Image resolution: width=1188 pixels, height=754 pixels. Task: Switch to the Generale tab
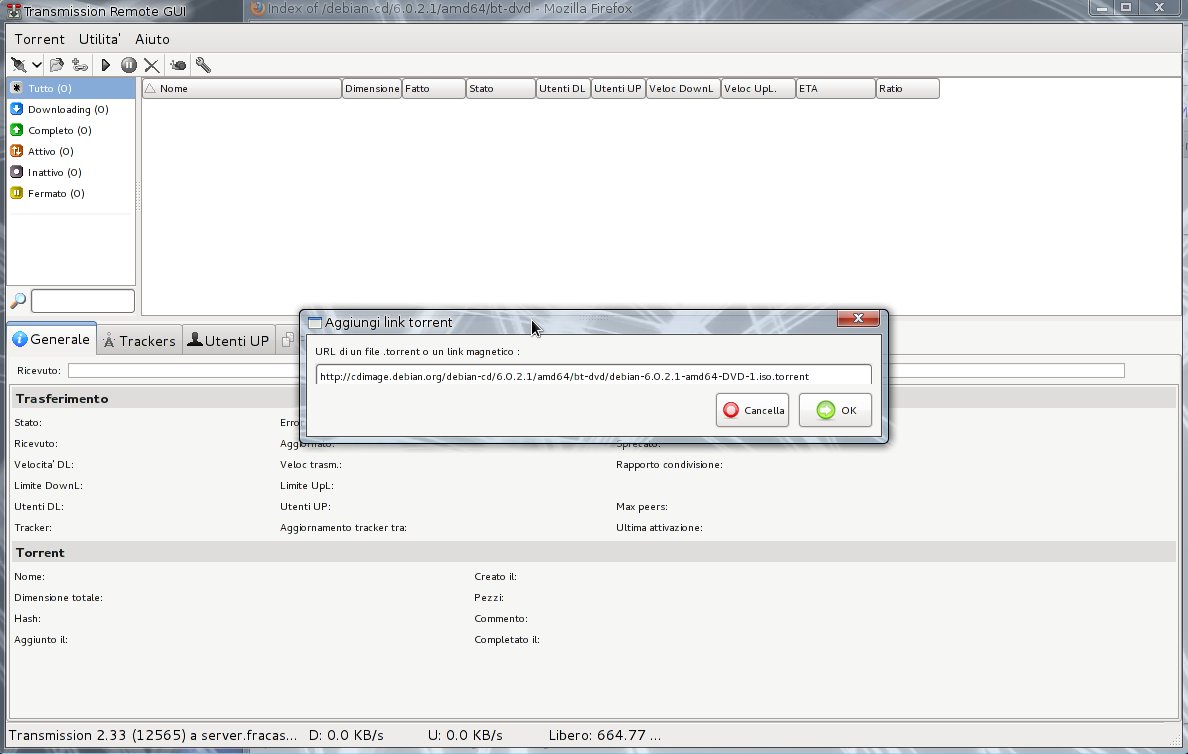click(52, 339)
